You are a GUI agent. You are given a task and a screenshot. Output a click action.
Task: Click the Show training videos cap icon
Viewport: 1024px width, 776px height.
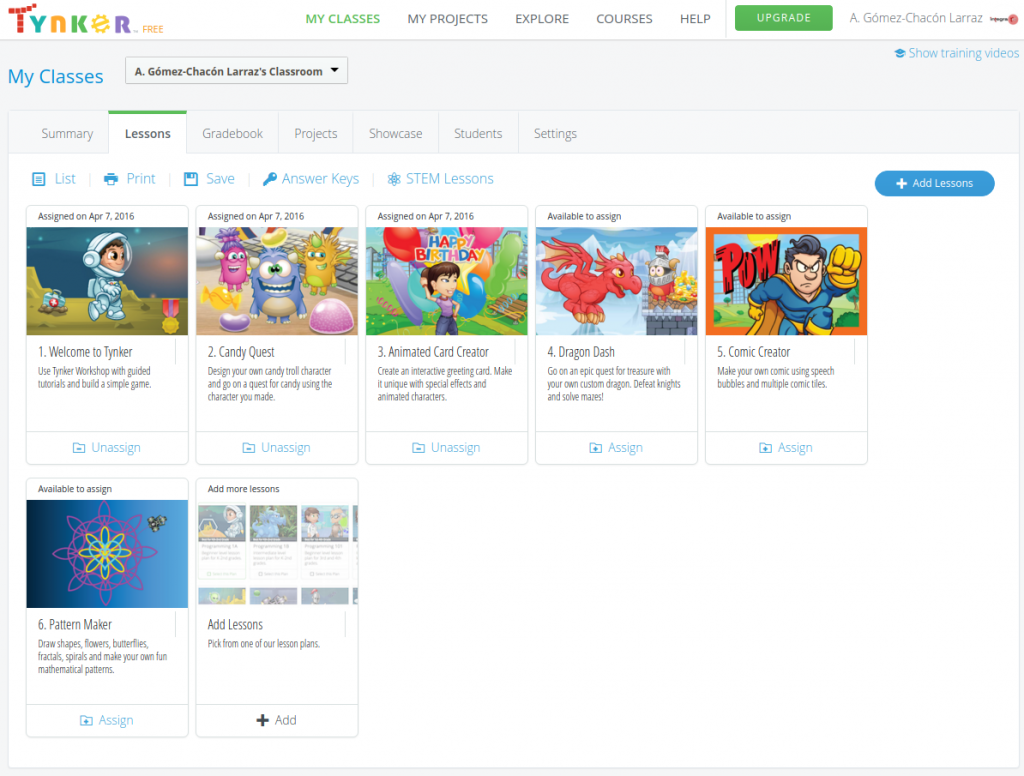click(900, 54)
